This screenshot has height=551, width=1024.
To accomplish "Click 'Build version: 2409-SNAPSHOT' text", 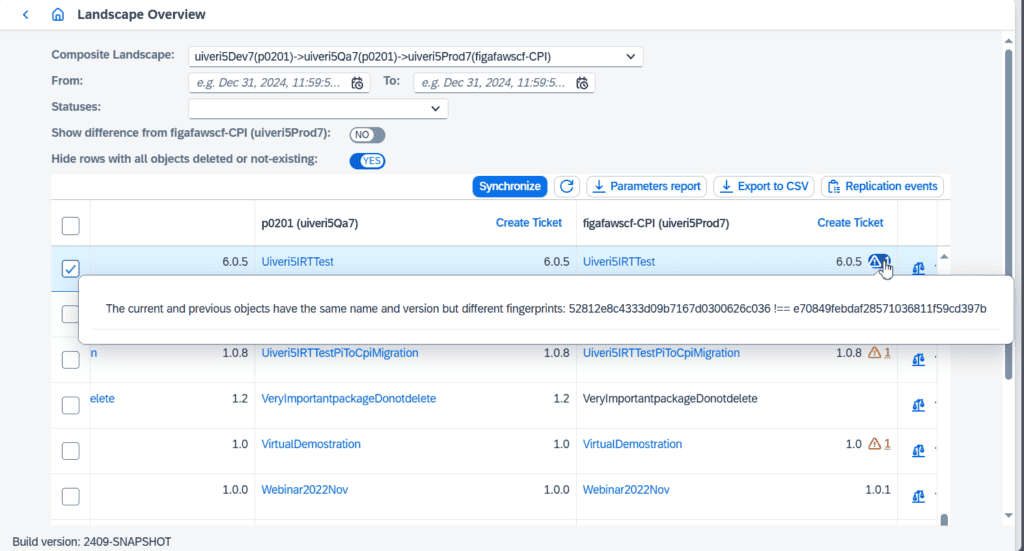I will click(91, 542).
